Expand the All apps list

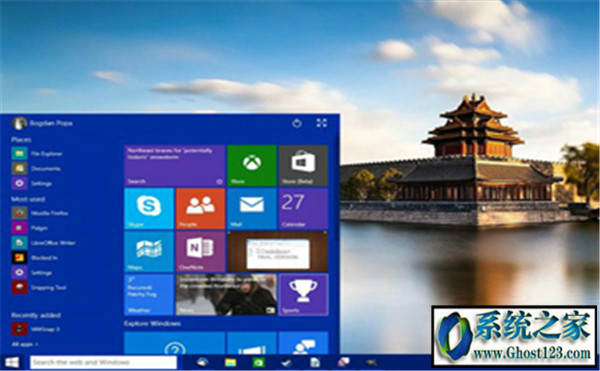pyautogui.click(x=25, y=344)
